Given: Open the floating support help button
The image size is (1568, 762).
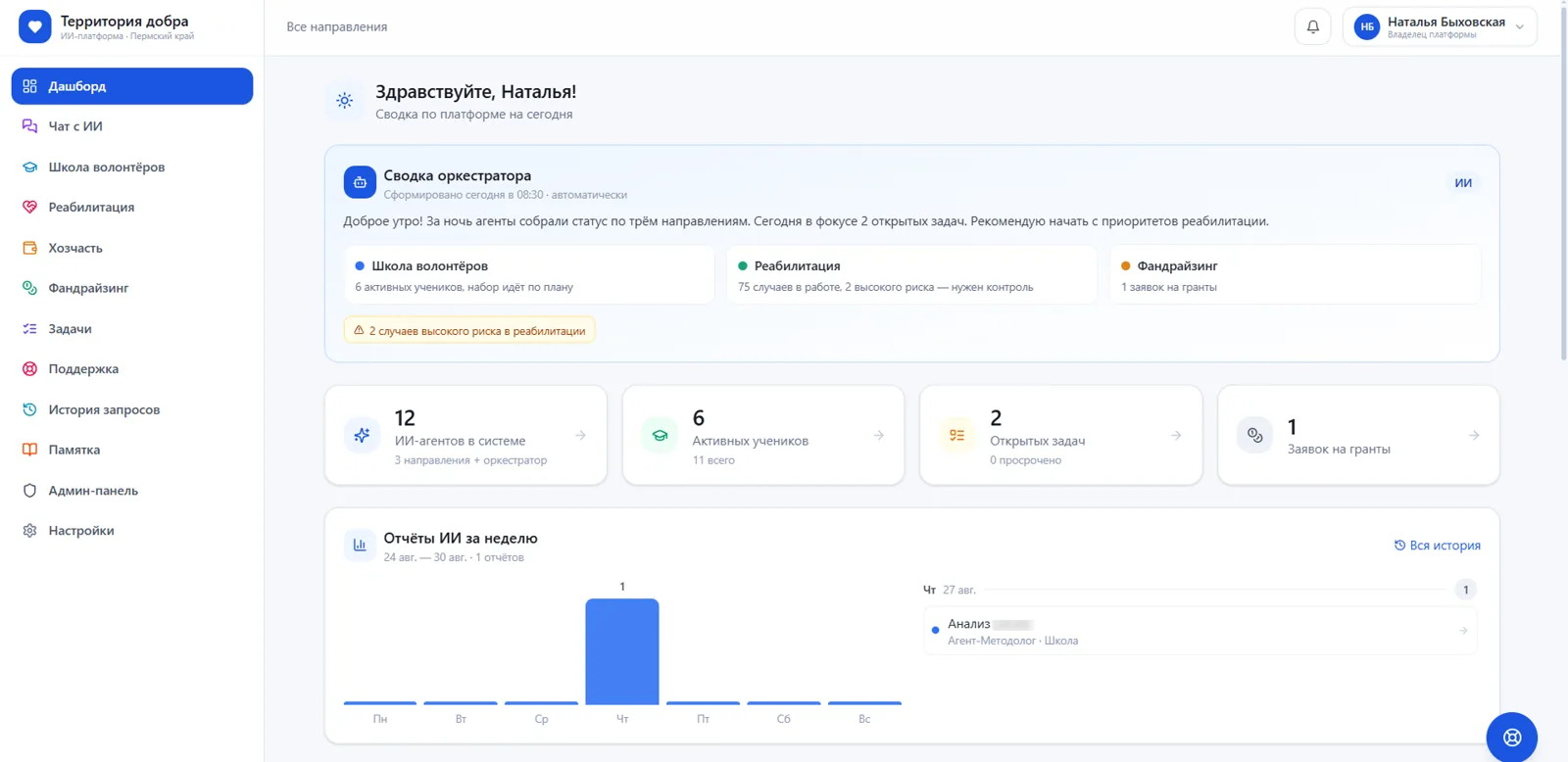Looking at the screenshot, I should point(1512,738).
